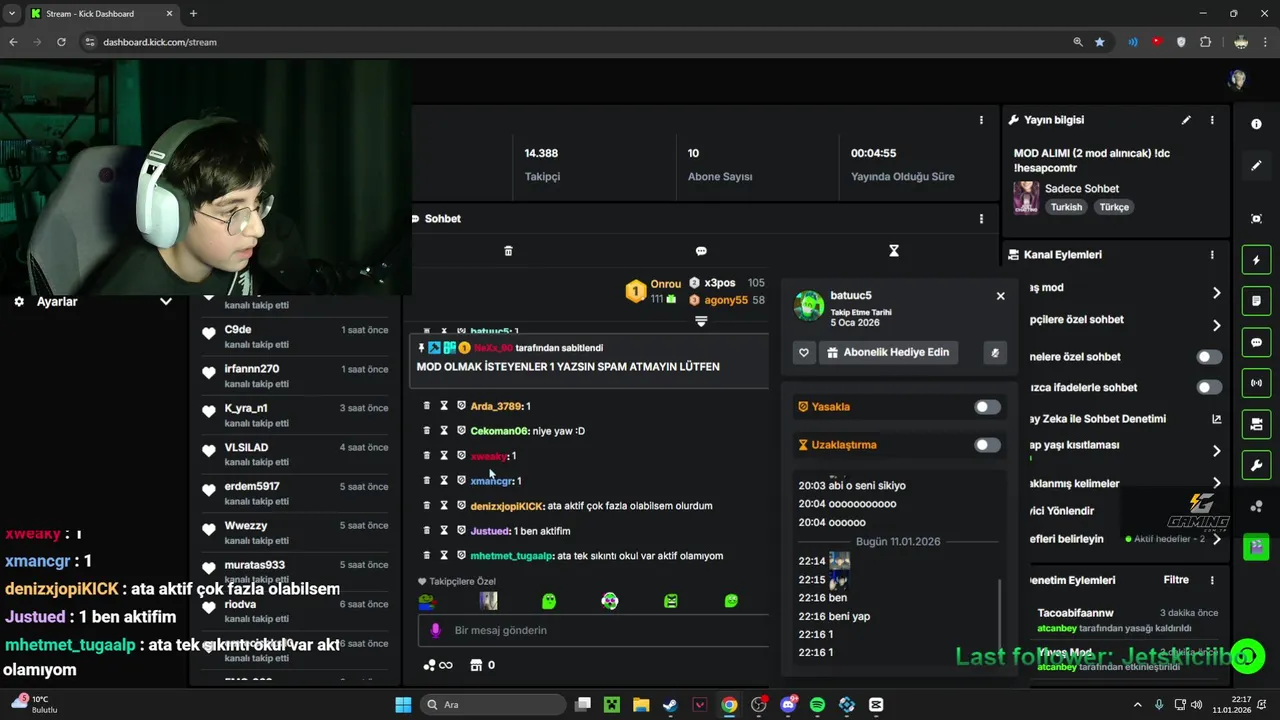Click the Türkçe tag

(1114, 207)
